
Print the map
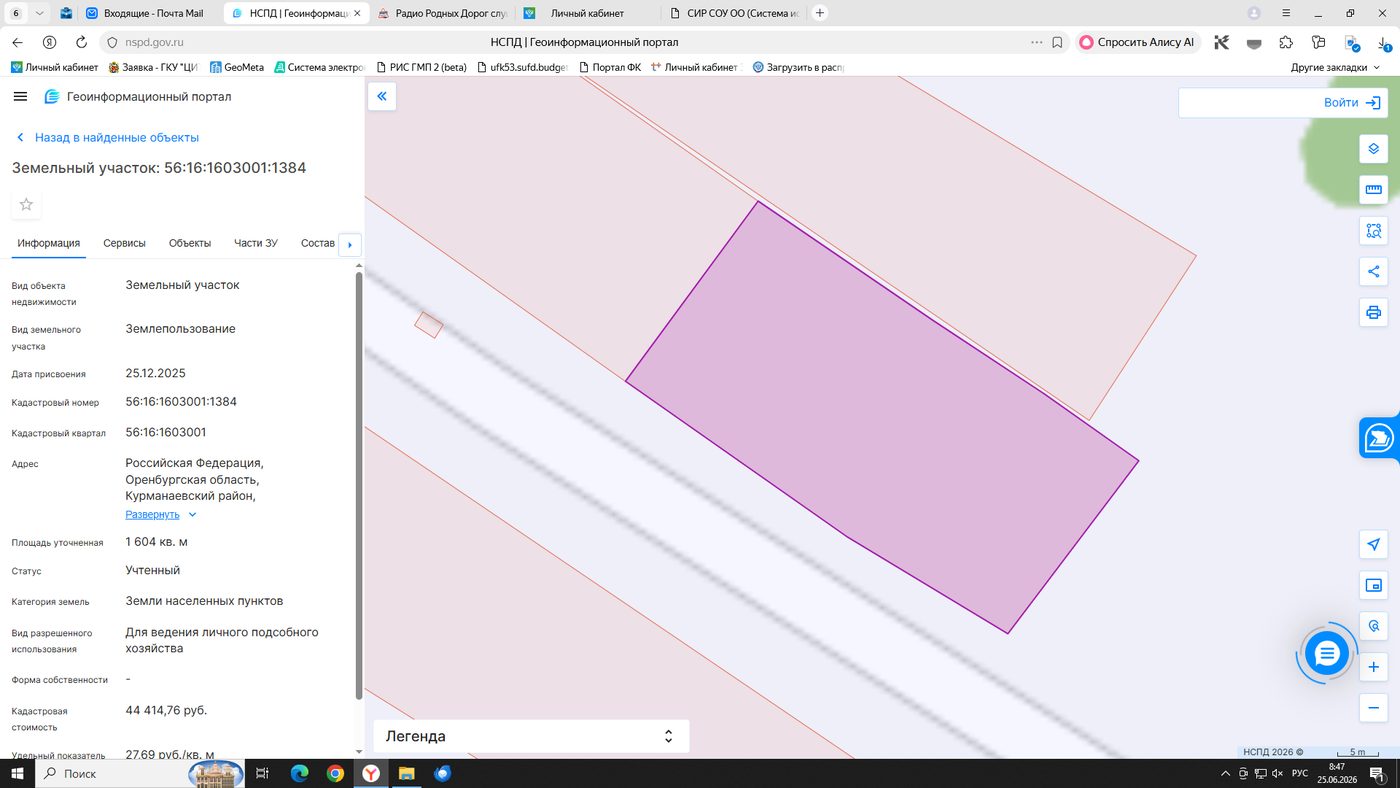1373,312
